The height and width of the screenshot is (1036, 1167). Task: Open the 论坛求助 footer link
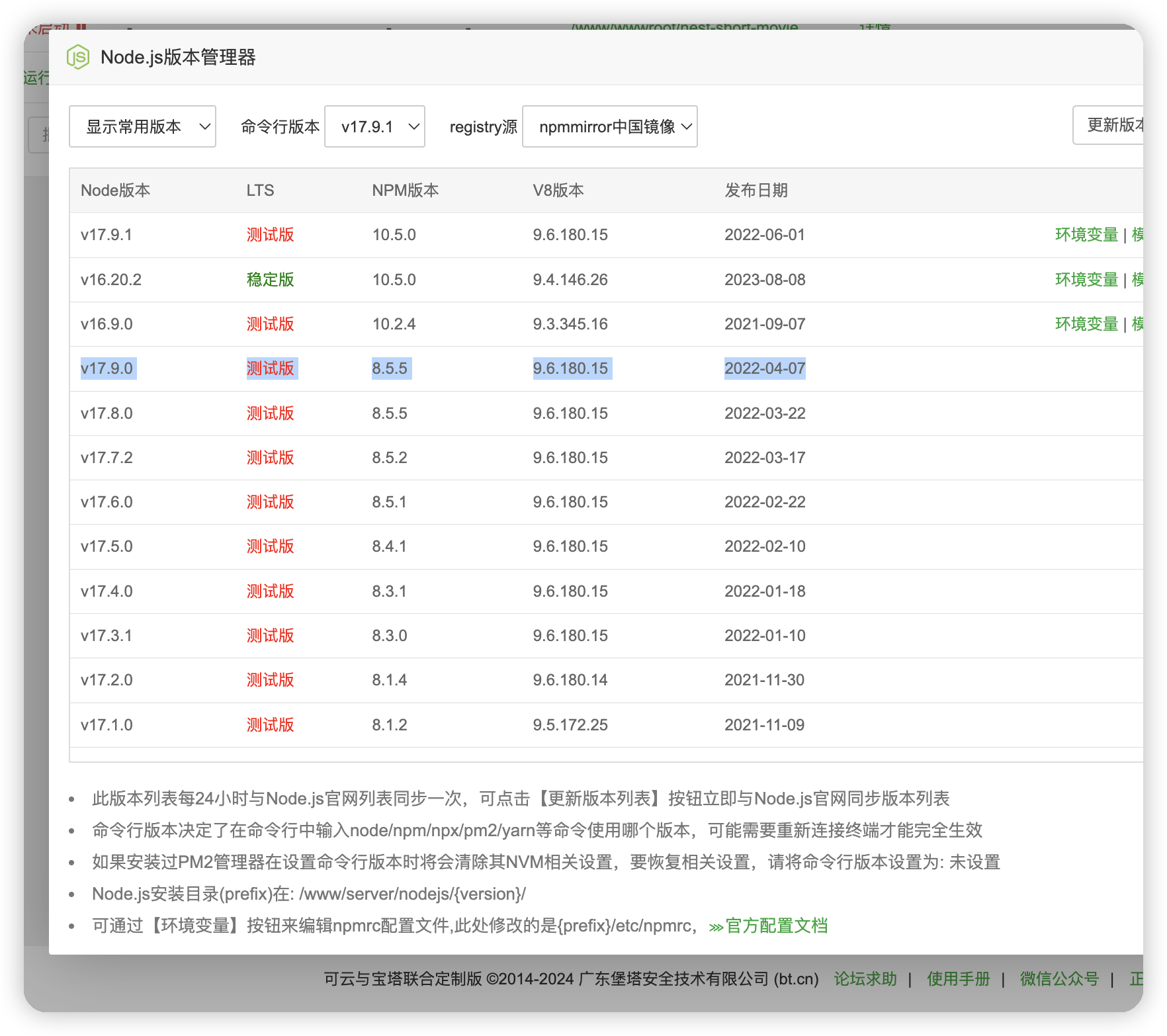865,978
